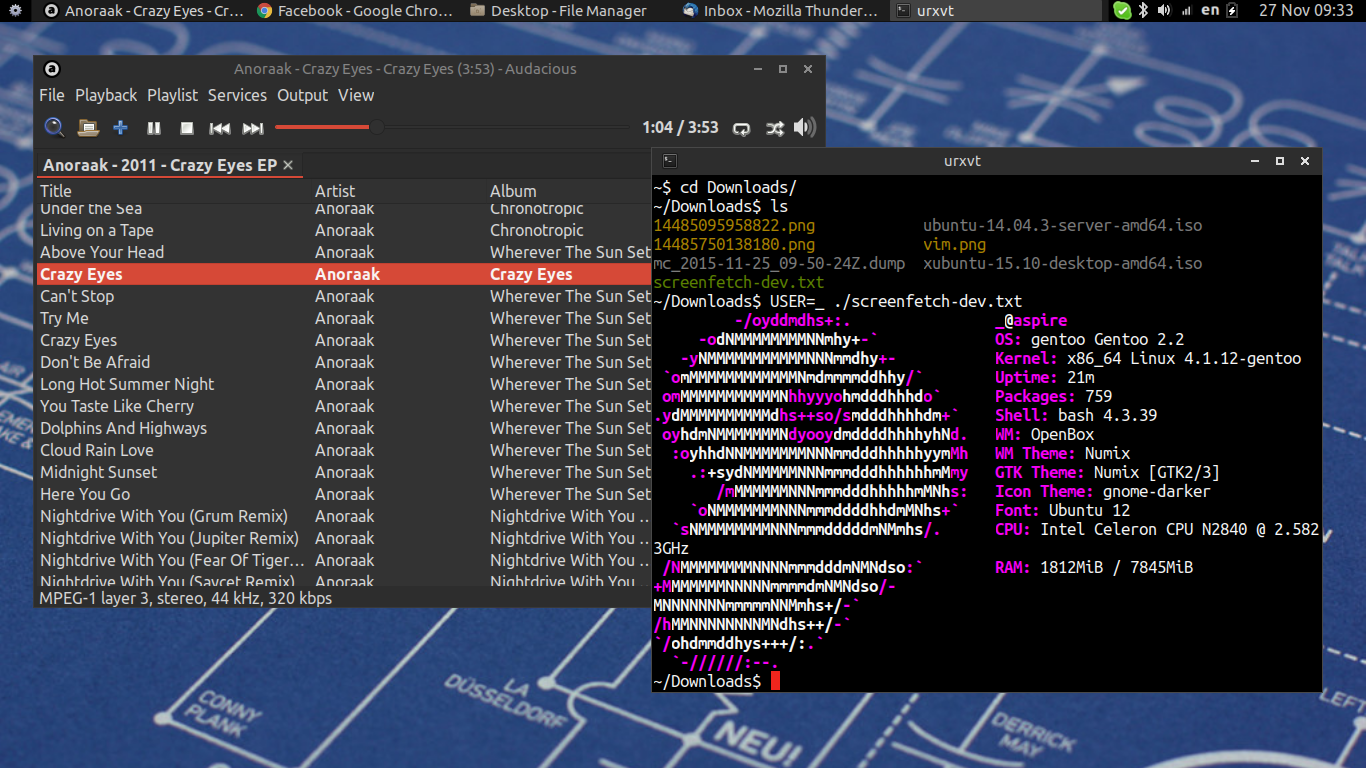The height and width of the screenshot is (768, 1366).
Task: Open the Playlist menu
Action: [x=173, y=95]
